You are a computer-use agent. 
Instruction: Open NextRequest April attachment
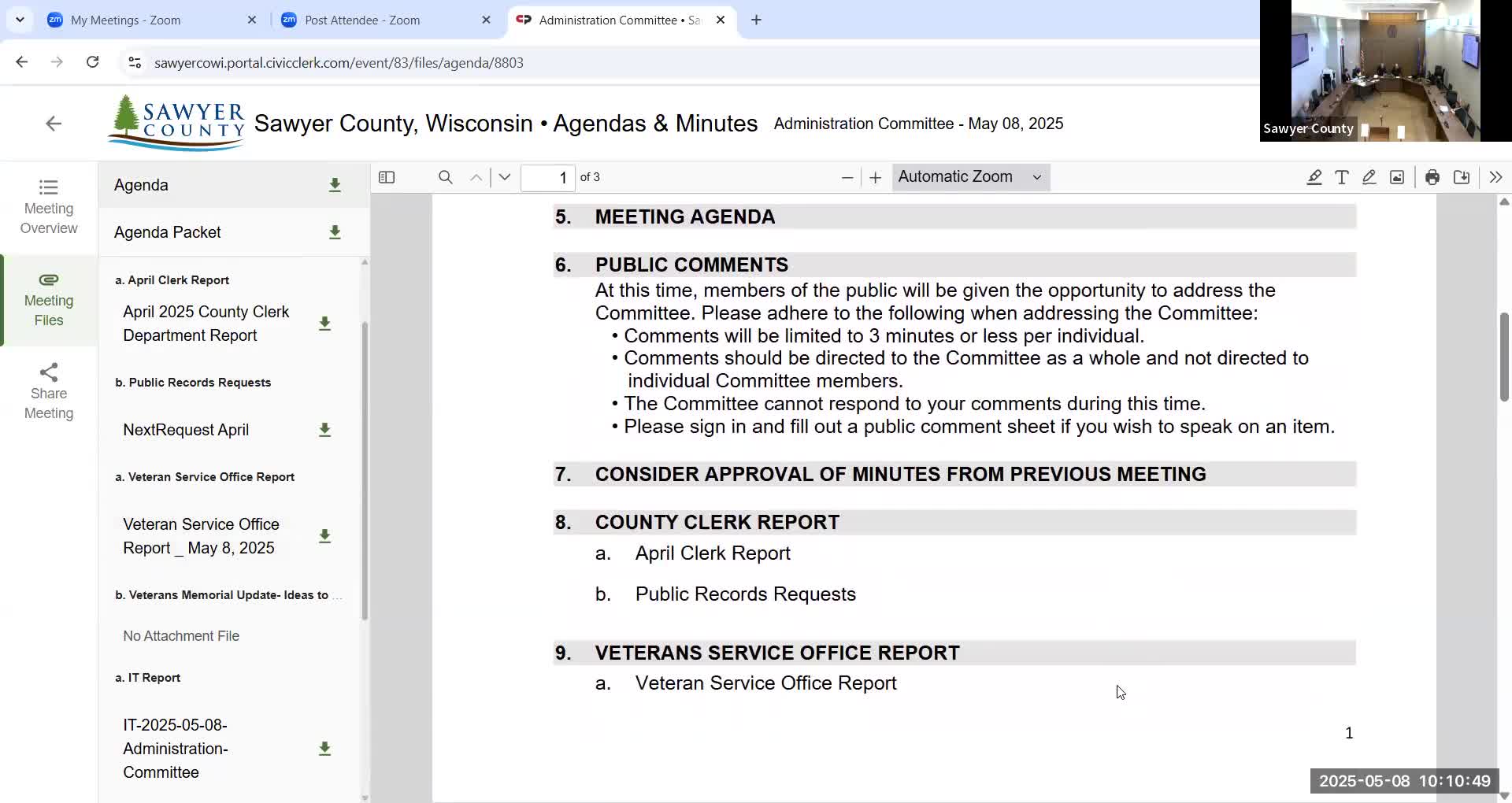point(186,430)
